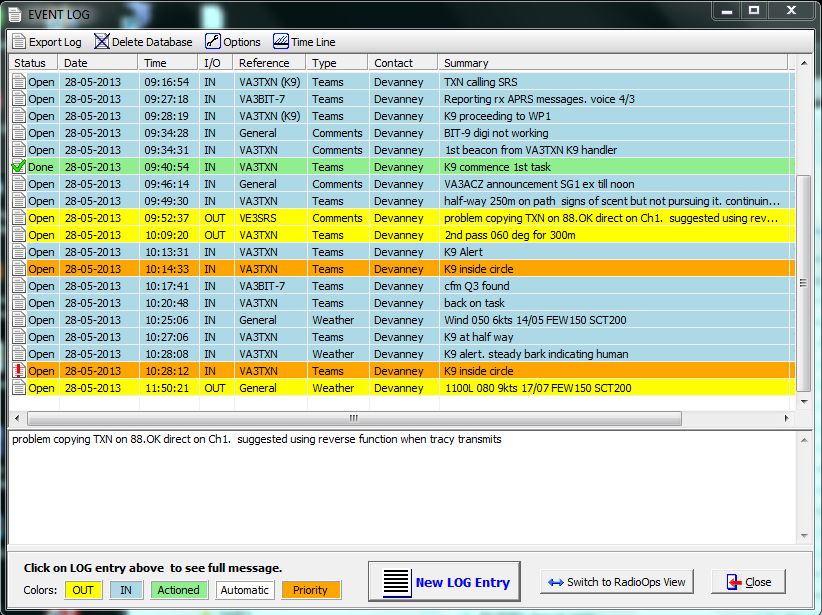Click the orange Priority color swatch
Image resolution: width=822 pixels, height=615 pixels.
(x=310, y=590)
